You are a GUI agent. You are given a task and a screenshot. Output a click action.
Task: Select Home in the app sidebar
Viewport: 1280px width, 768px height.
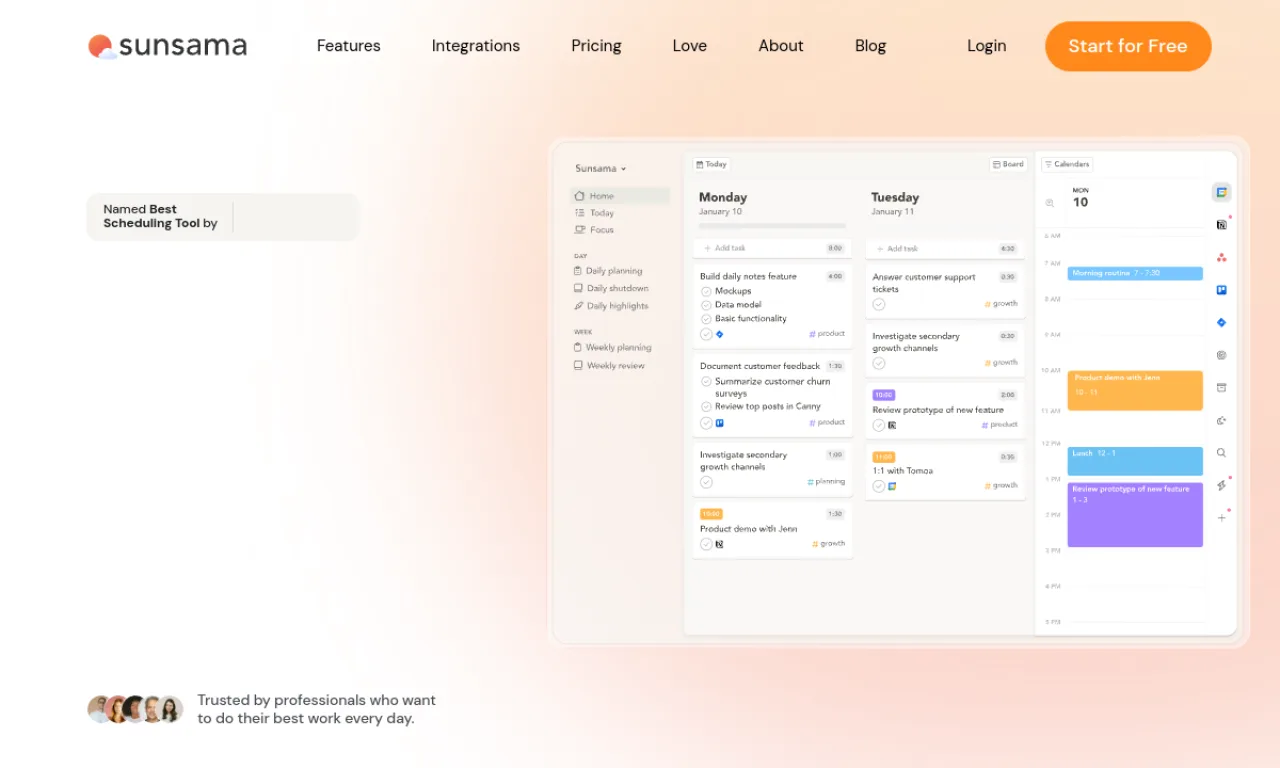[620, 196]
